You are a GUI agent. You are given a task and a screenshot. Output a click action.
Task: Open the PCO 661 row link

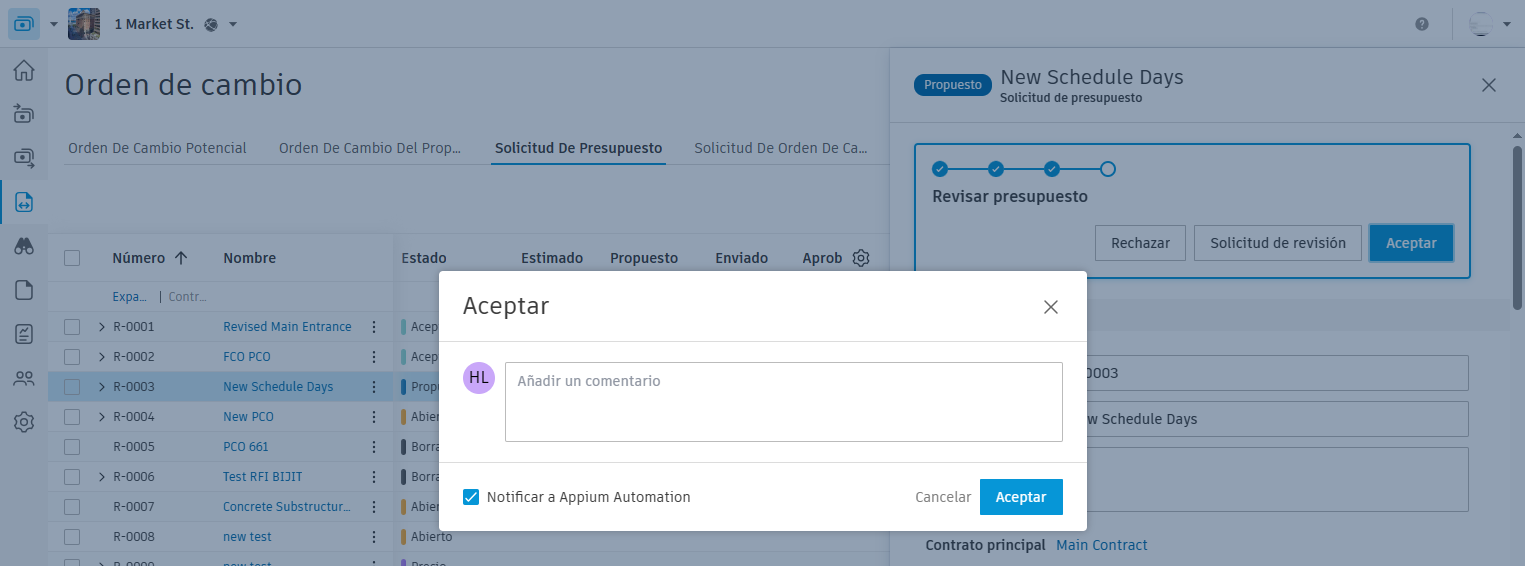[x=246, y=447]
